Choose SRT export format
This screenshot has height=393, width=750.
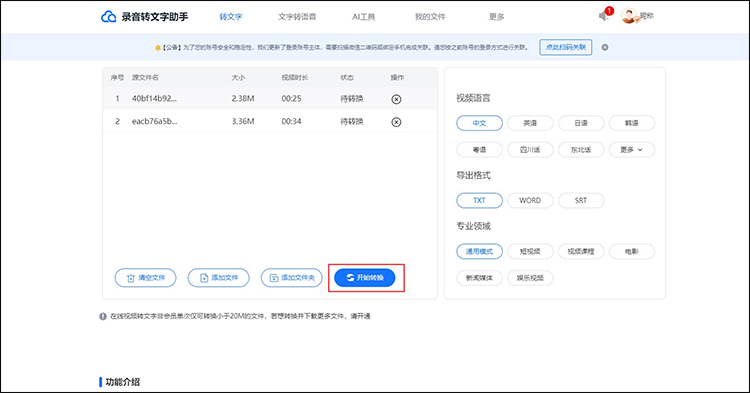pos(581,200)
